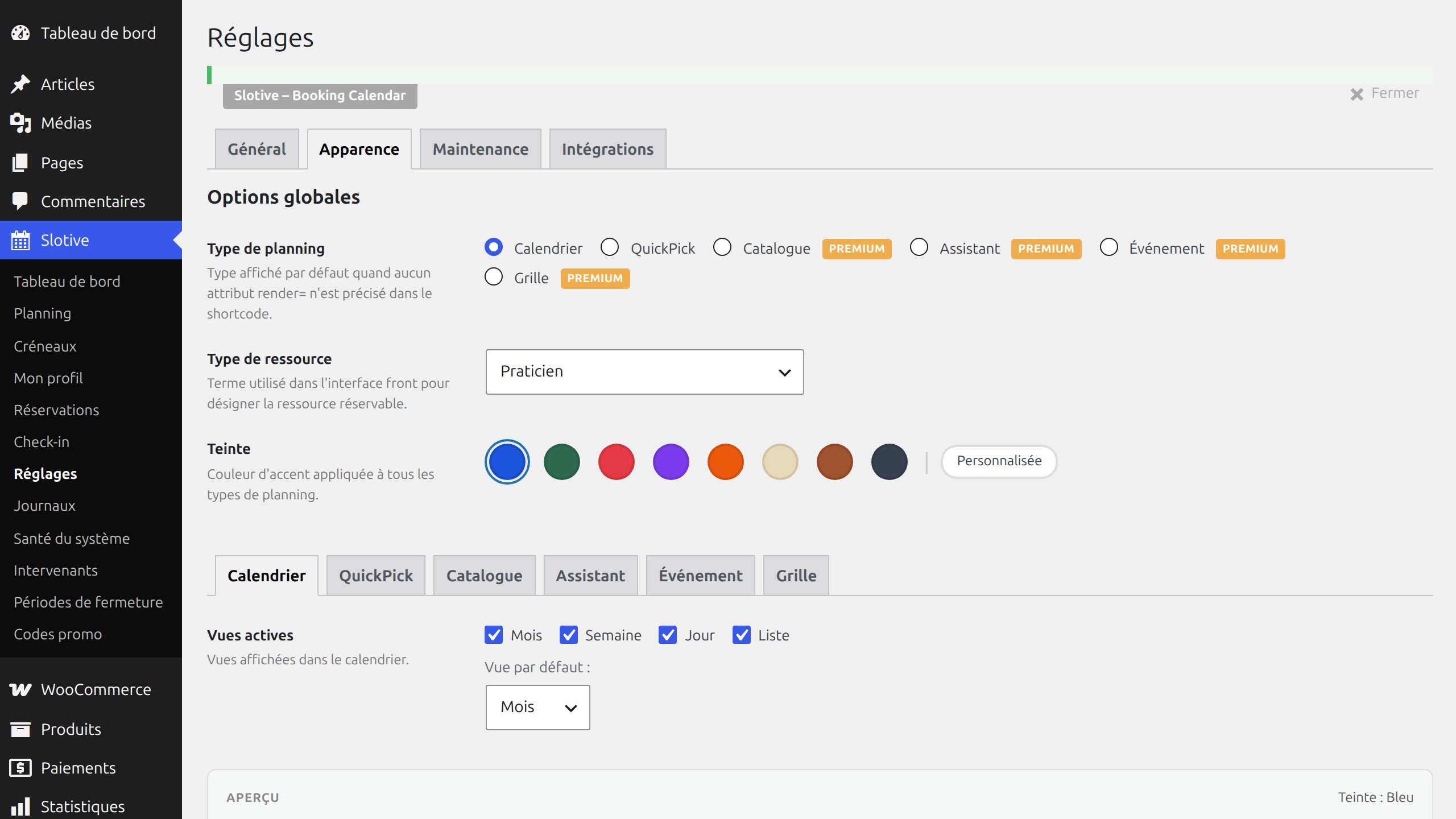Open the Événement sub-tab
The height and width of the screenshot is (819, 1456).
[x=701, y=576]
